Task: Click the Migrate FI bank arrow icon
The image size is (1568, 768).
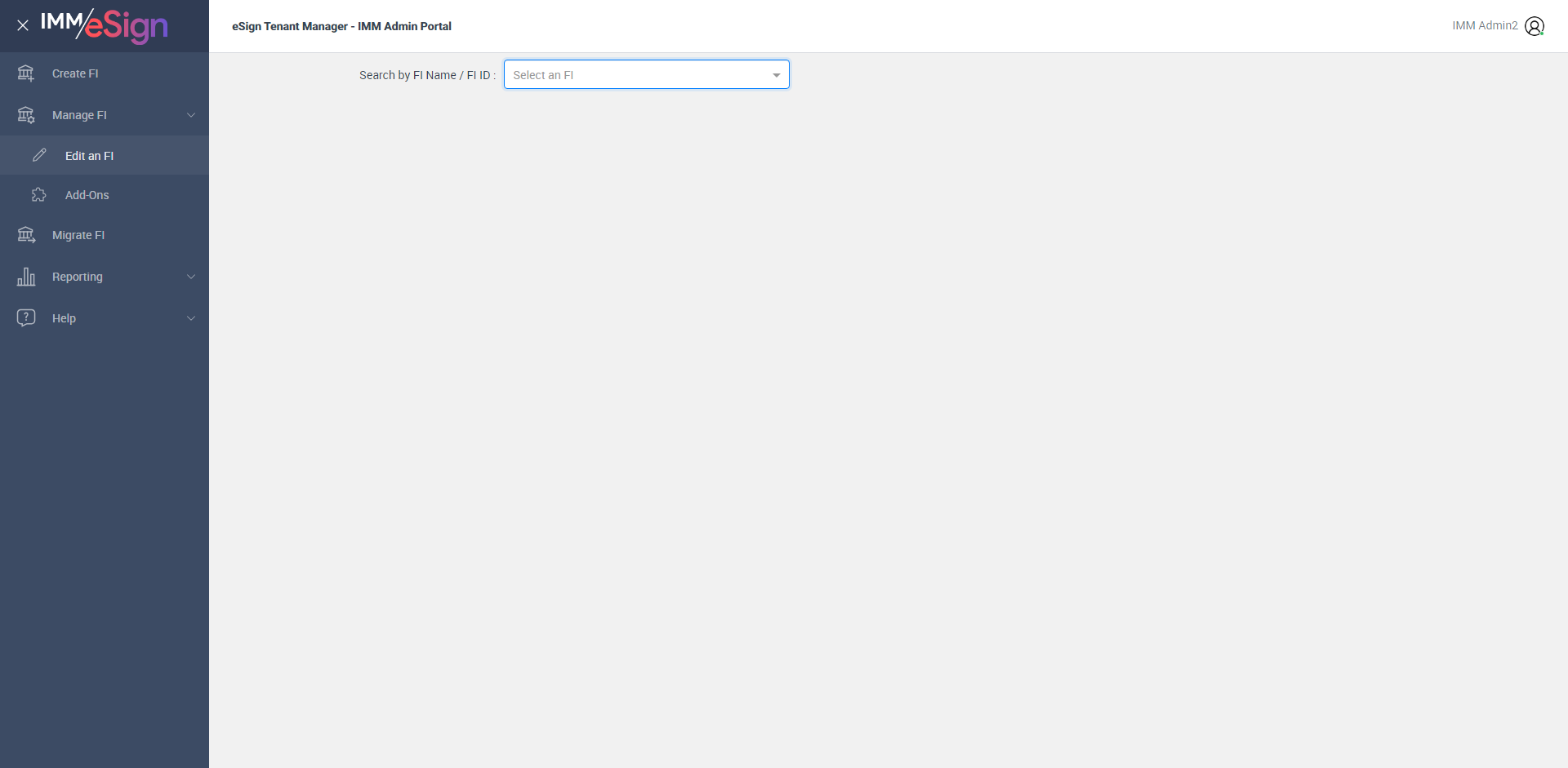Action: coord(26,235)
